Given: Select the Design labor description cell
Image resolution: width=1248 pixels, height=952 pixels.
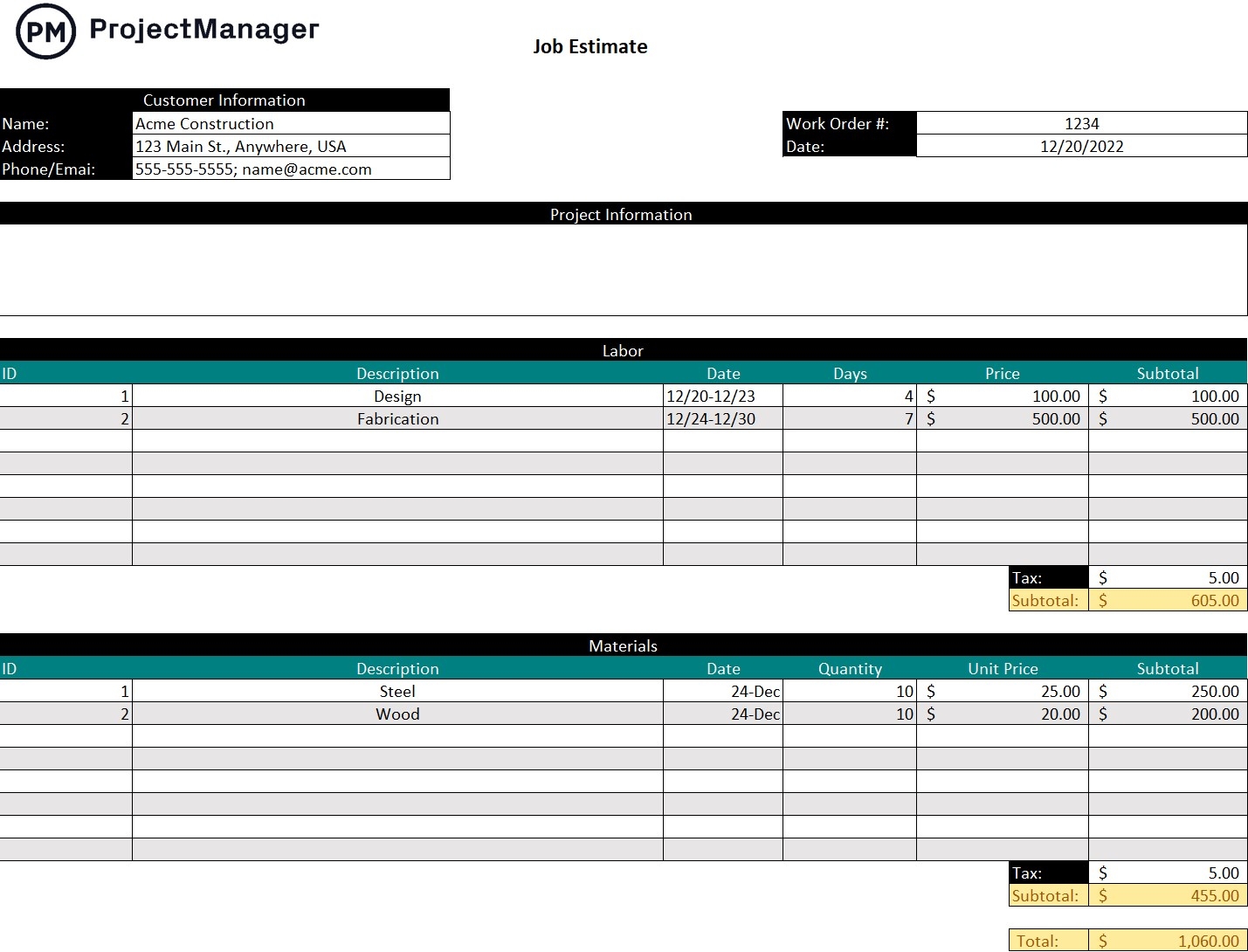Looking at the screenshot, I should 397,396.
